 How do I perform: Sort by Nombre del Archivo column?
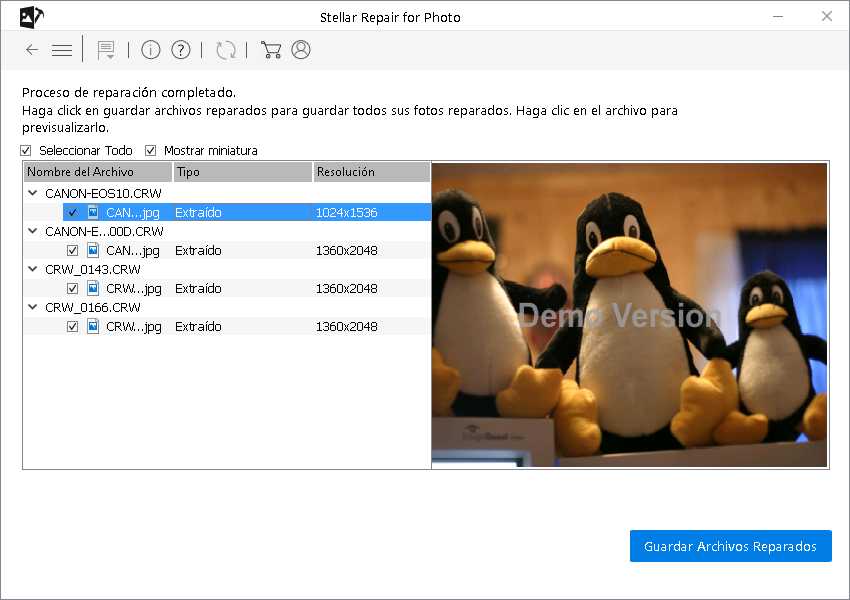pos(98,172)
